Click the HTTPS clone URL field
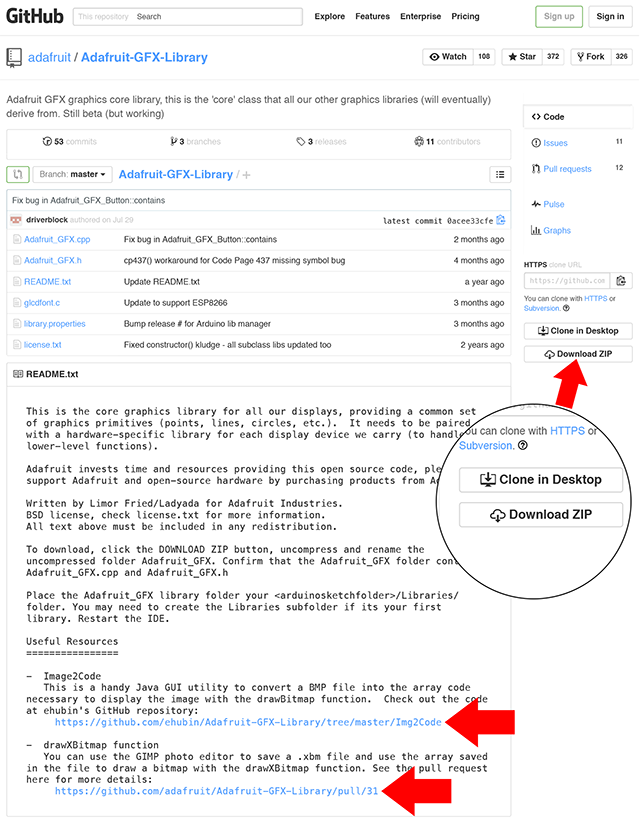Viewport: 640px width, 826px height. (567, 281)
